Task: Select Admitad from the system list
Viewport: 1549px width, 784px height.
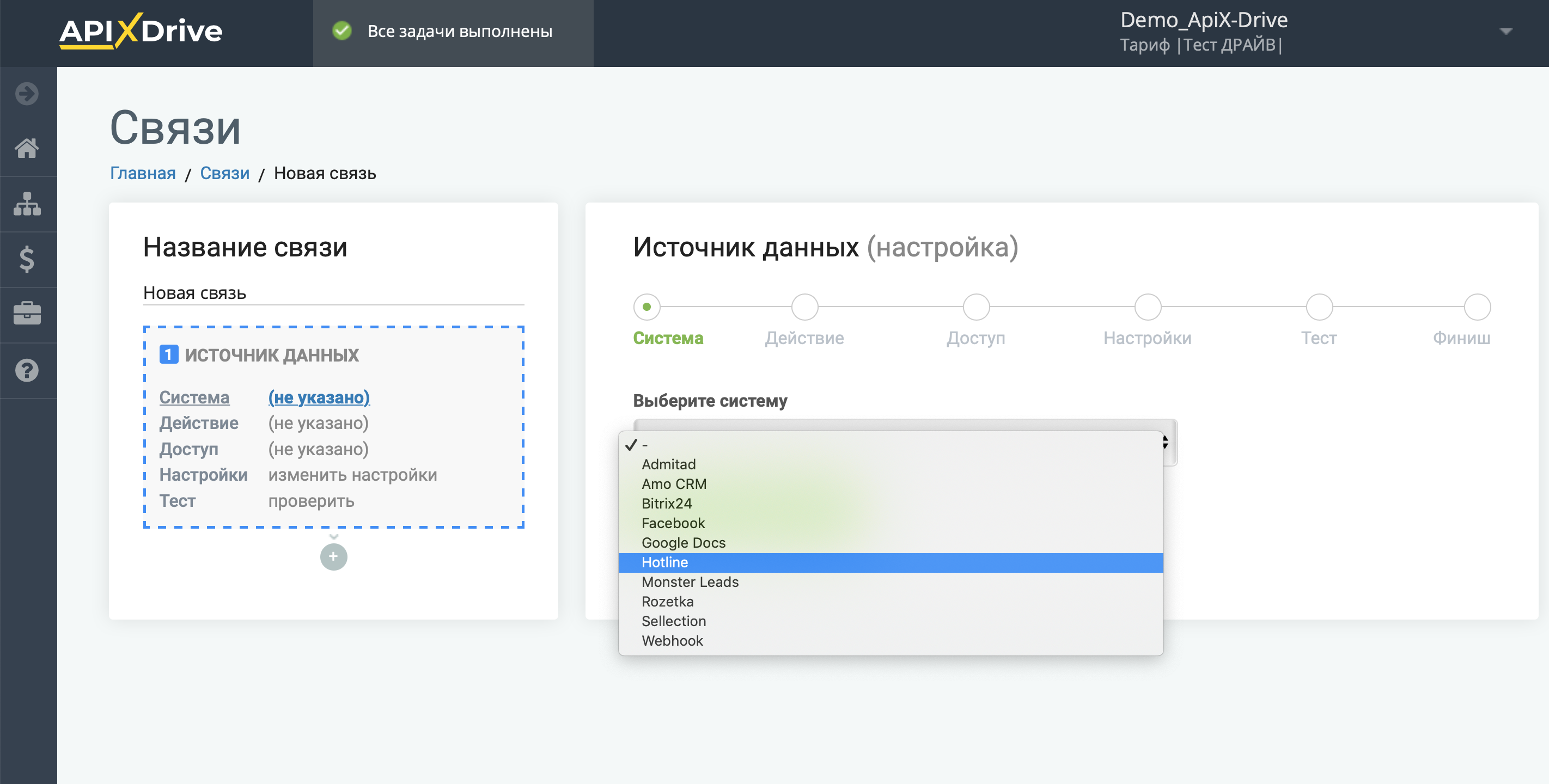Action: pos(891,464)
